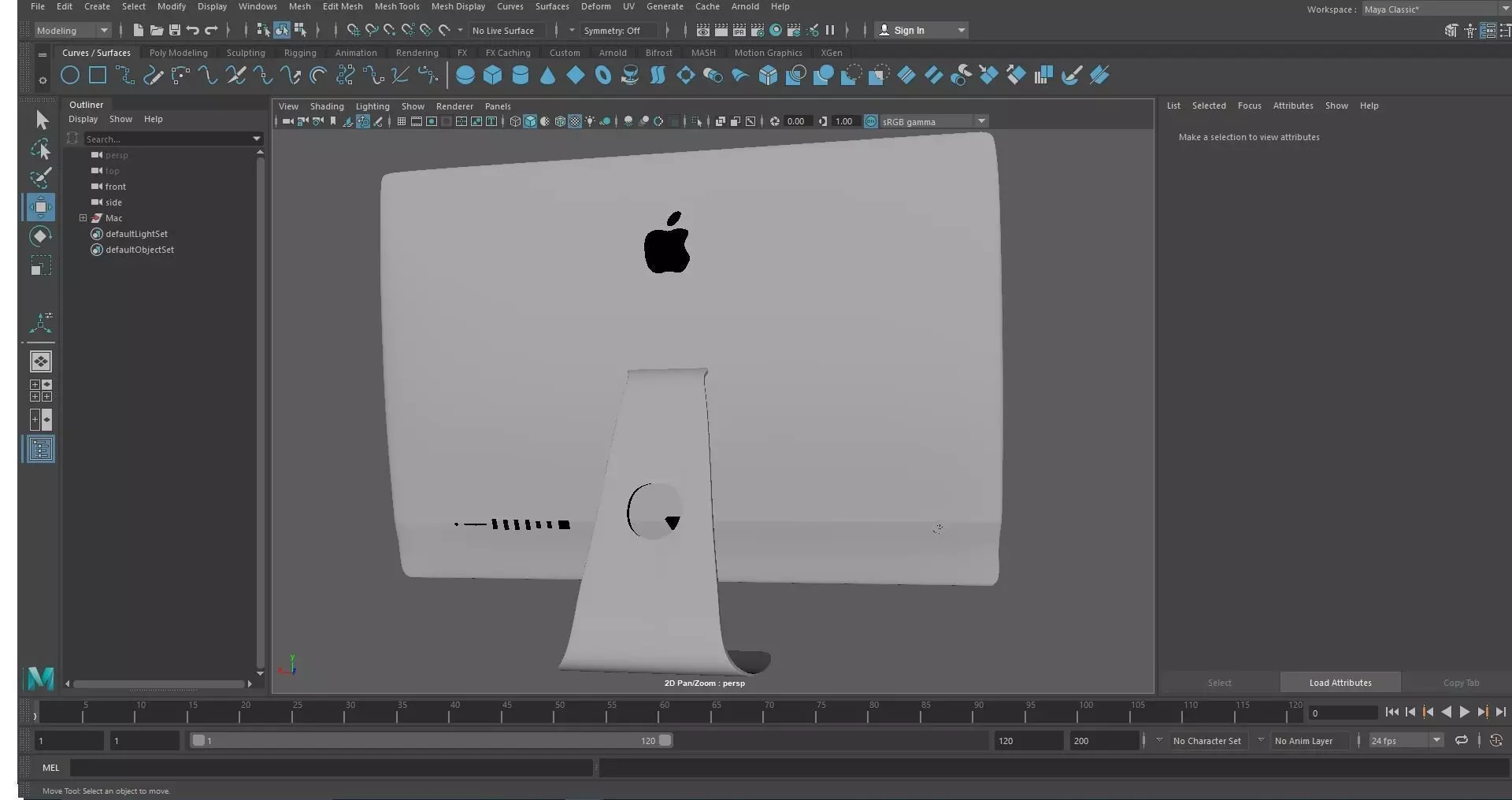Toggle use all lights in viewport
The image size is (1512, 800).
pos(590,121)
